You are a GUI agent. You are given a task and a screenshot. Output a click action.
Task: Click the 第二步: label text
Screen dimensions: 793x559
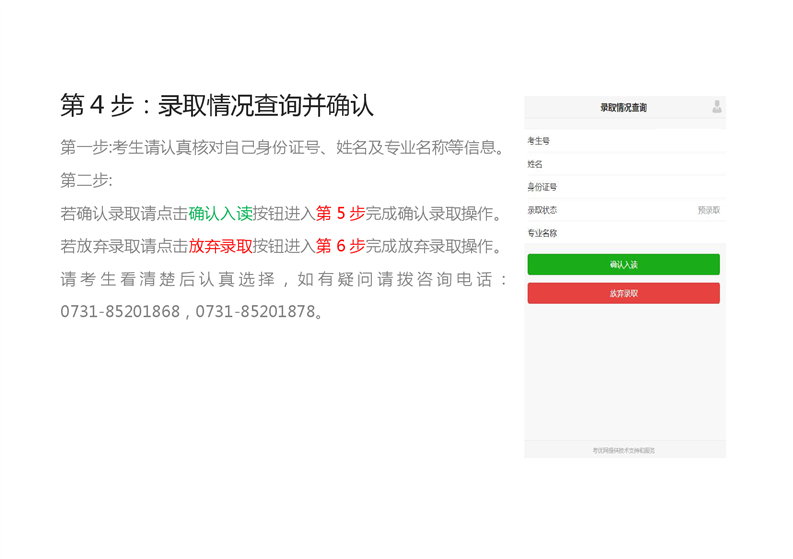(x=87, y=181)
